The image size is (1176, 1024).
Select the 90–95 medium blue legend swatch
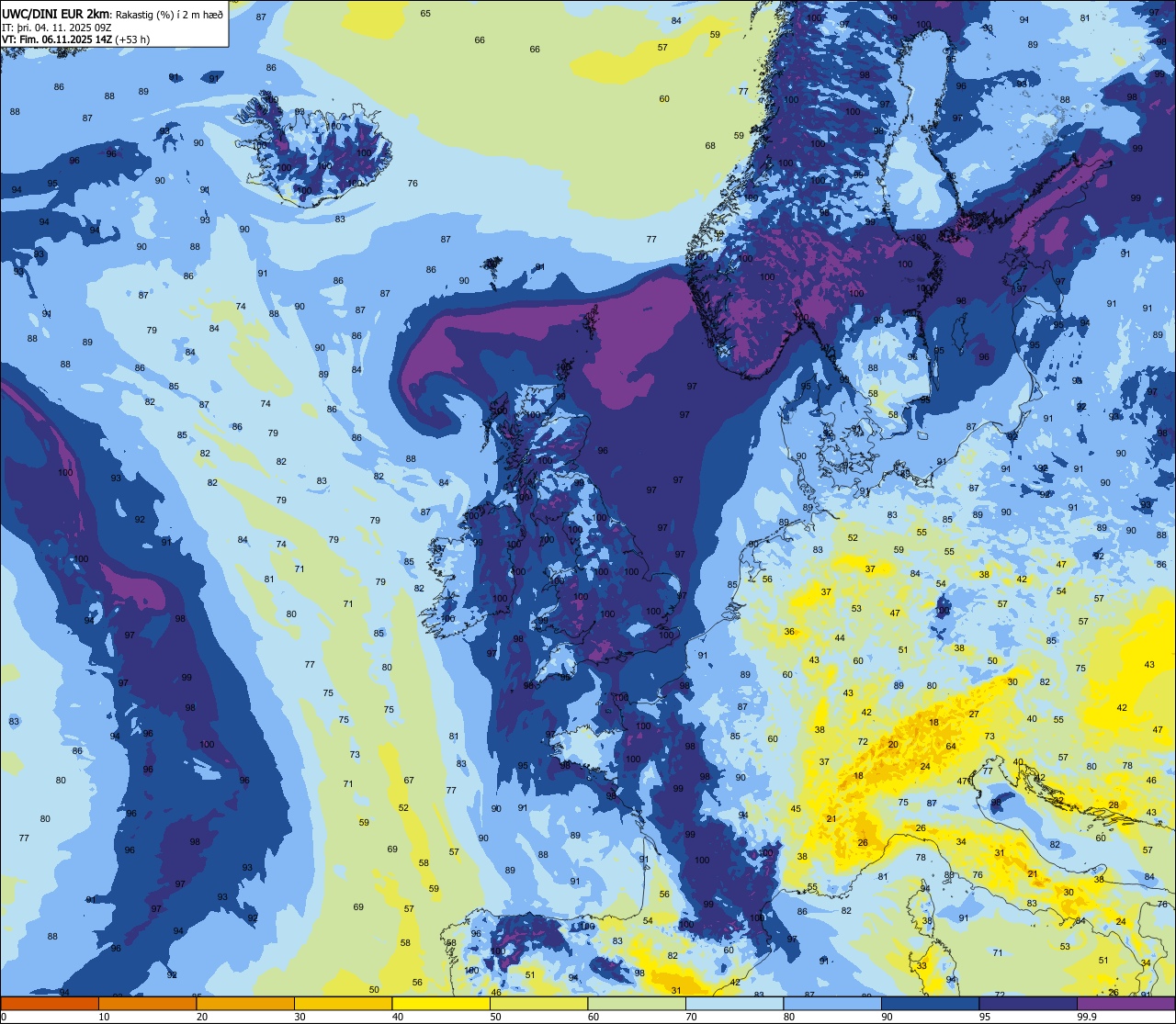pos(930,1003)
